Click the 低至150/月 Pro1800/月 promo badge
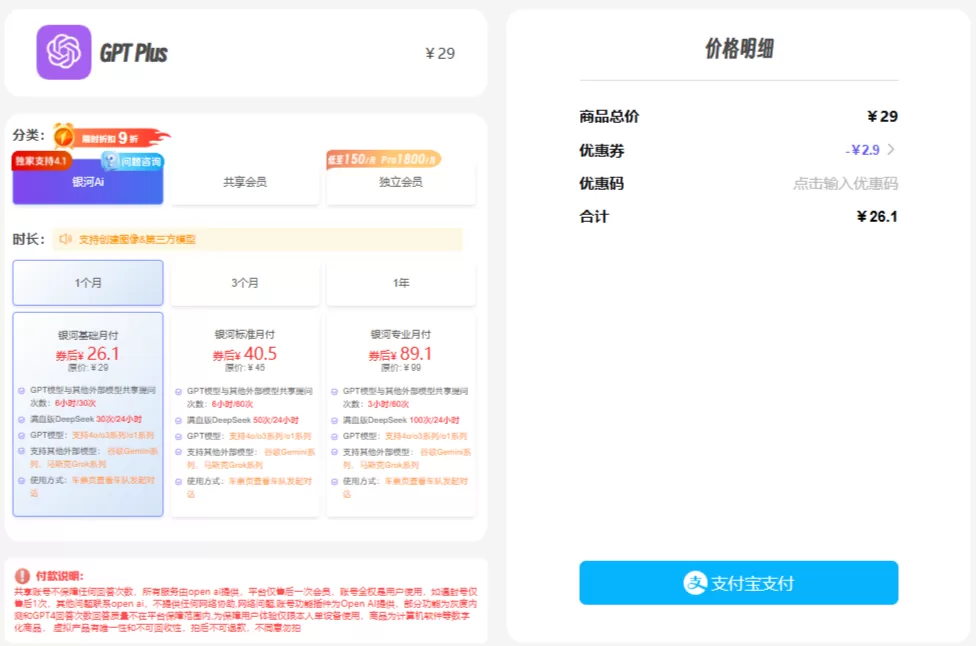This screenshot has width=976, height=646. pyautogui.click(x=383, y=159)
